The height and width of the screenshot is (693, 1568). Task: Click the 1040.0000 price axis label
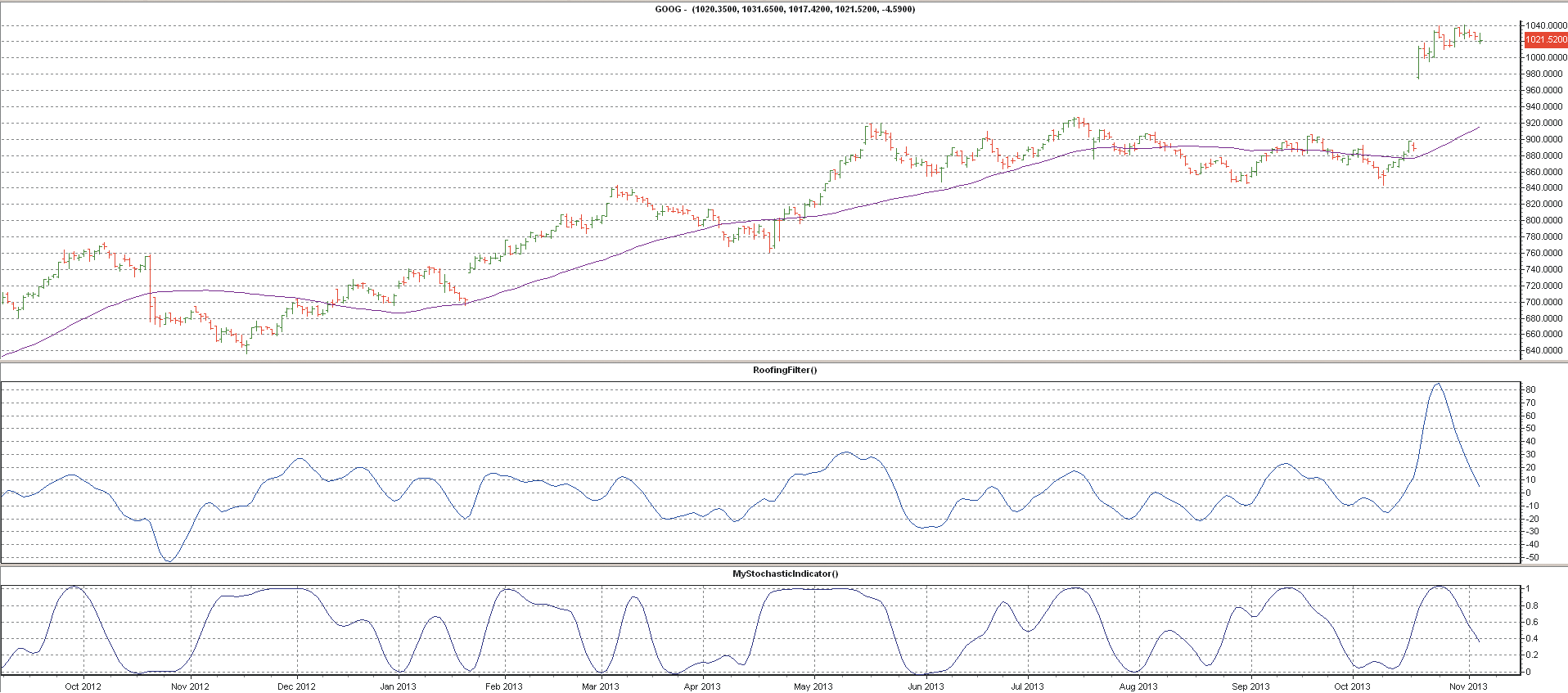pos(1545,25)
